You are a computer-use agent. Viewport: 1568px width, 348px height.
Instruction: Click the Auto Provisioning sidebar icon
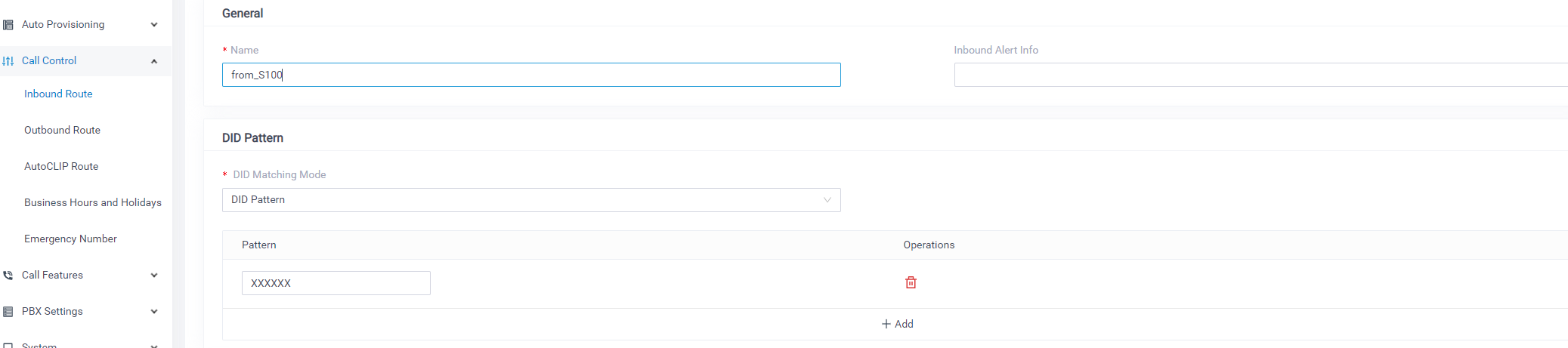click(8, 25)
